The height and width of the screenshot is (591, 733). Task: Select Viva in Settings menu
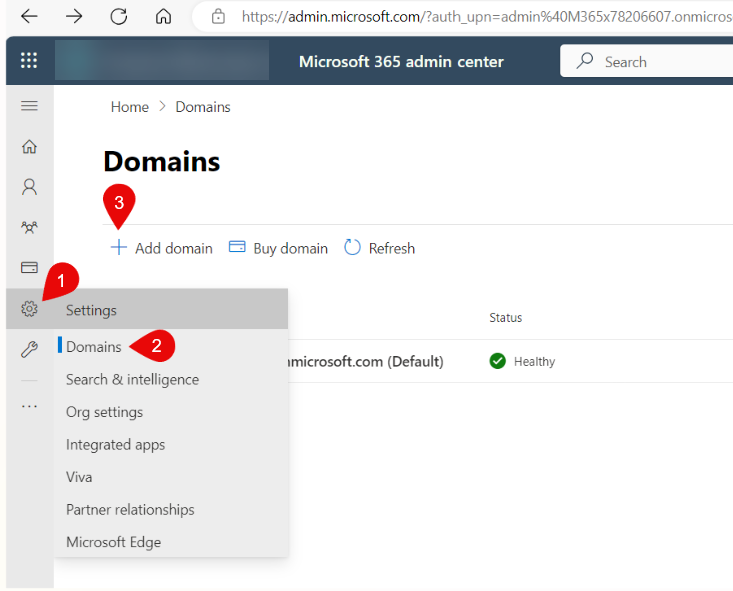79,477
